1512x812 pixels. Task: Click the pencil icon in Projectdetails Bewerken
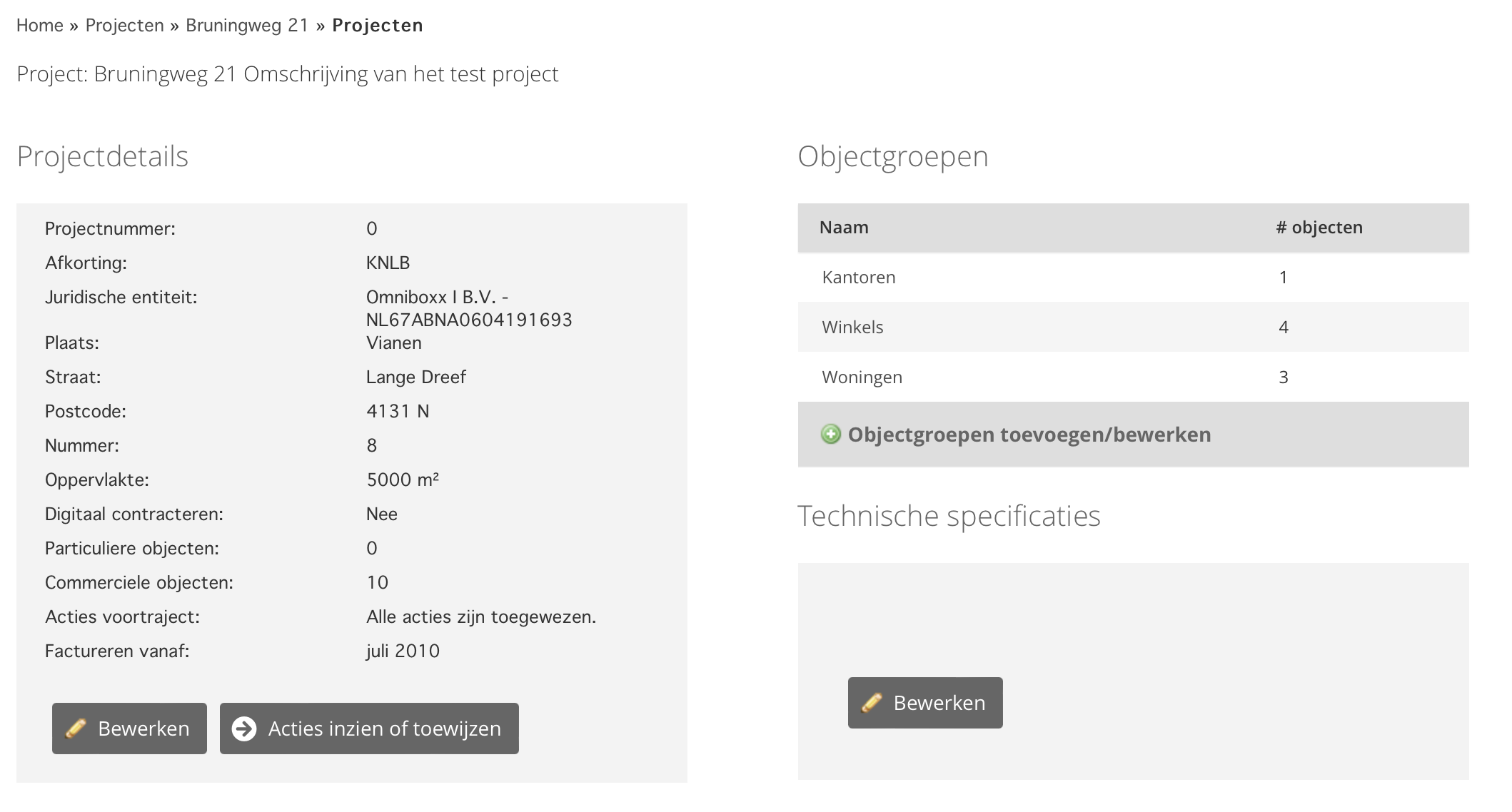coord(76,729)
